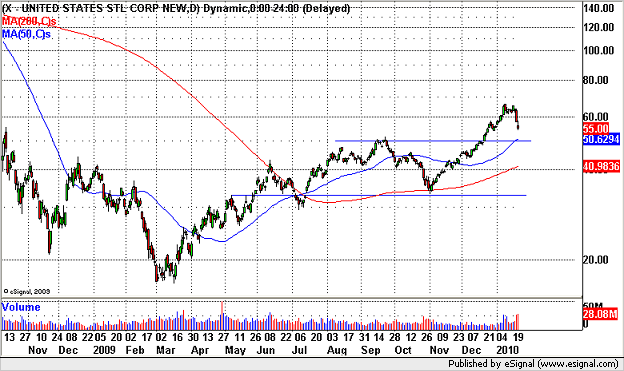Select the red MA(200,C)s legend label
624x371 pixels.
29,21
